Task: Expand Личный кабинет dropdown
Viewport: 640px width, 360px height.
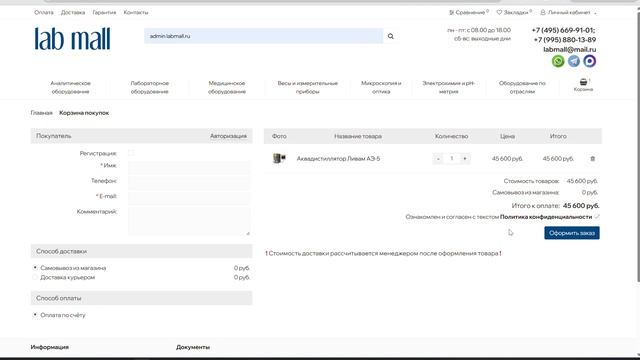Action: (568, 13)
